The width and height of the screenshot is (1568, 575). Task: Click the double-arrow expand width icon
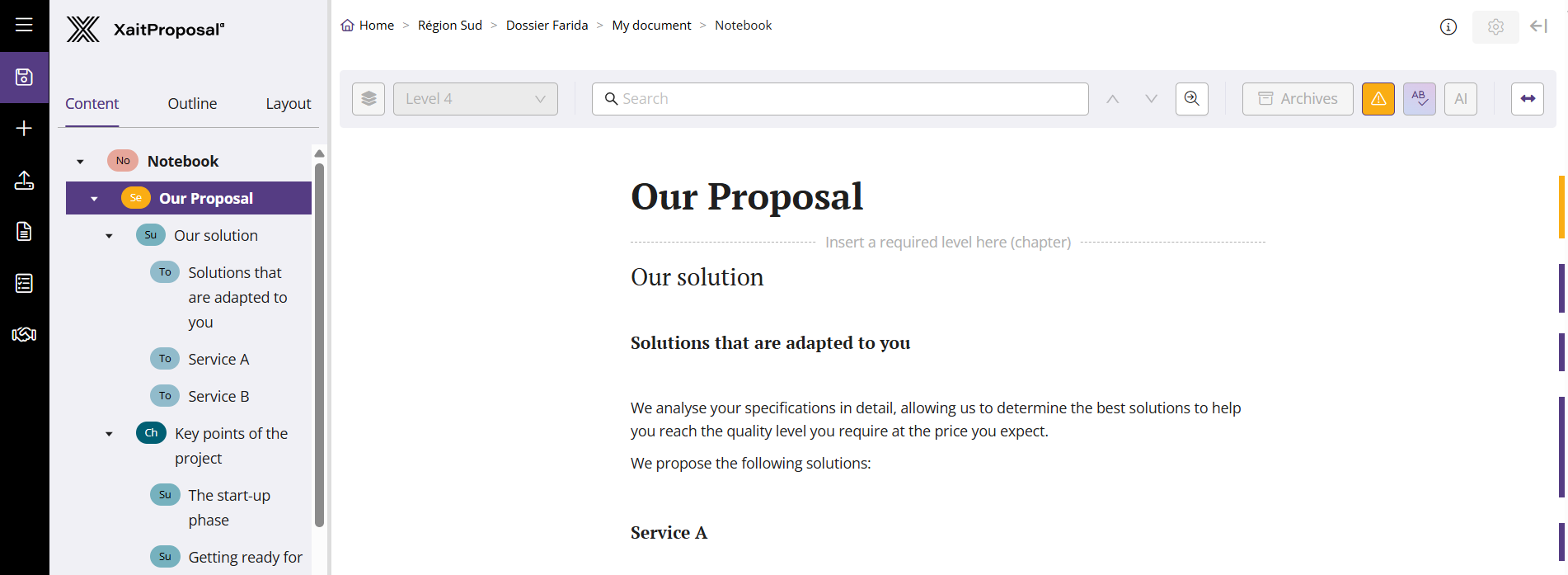tap(1527, 99)
